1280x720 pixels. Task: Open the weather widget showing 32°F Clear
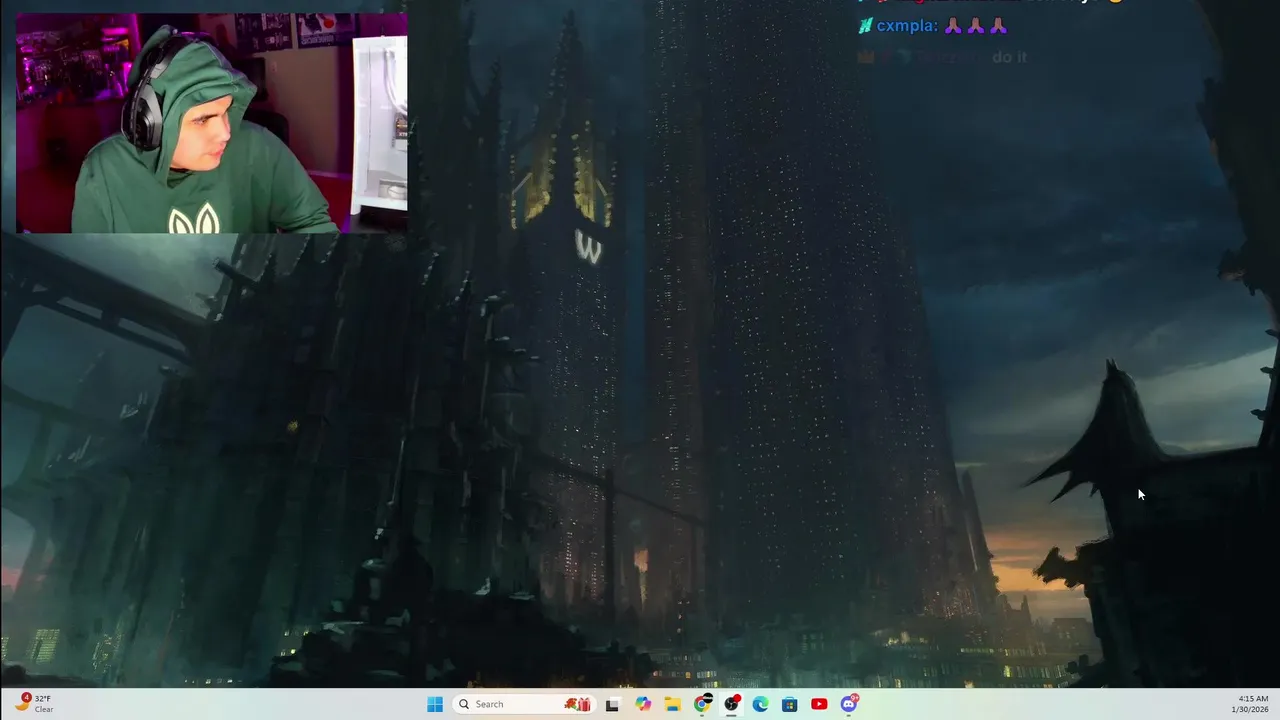tap(33, 704)
